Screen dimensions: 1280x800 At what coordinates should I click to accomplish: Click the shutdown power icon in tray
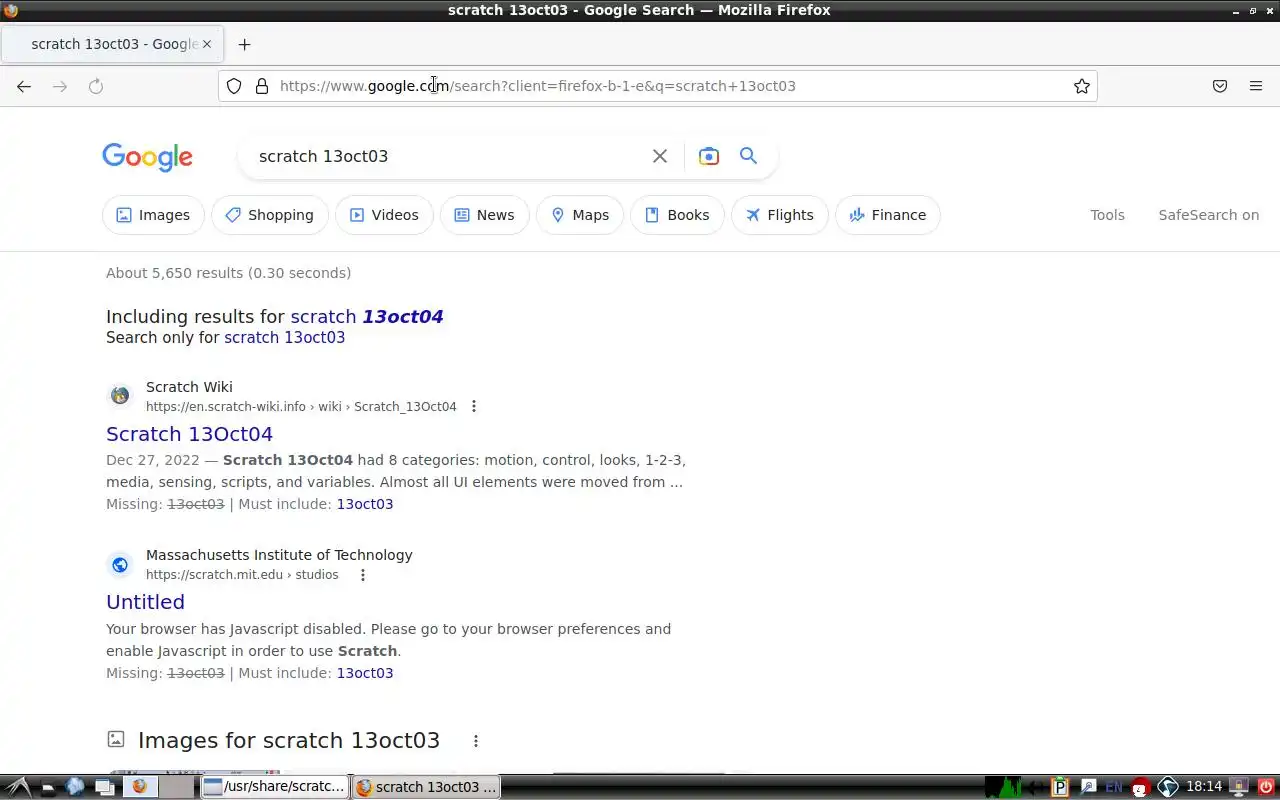1266,787
